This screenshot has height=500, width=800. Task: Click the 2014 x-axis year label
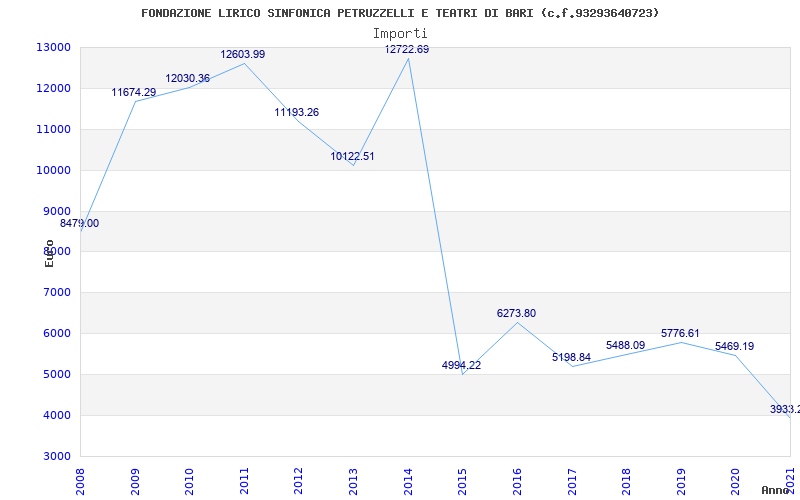pos(408,482)
